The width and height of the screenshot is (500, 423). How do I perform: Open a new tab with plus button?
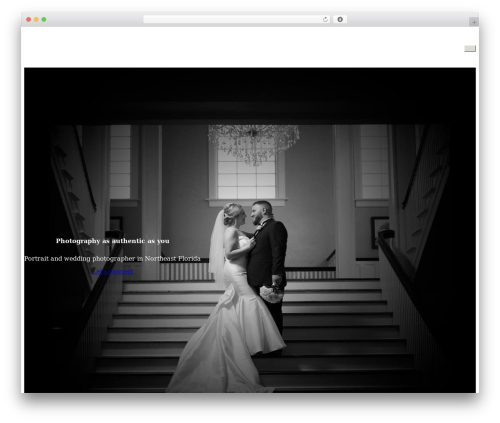[474, 22]
